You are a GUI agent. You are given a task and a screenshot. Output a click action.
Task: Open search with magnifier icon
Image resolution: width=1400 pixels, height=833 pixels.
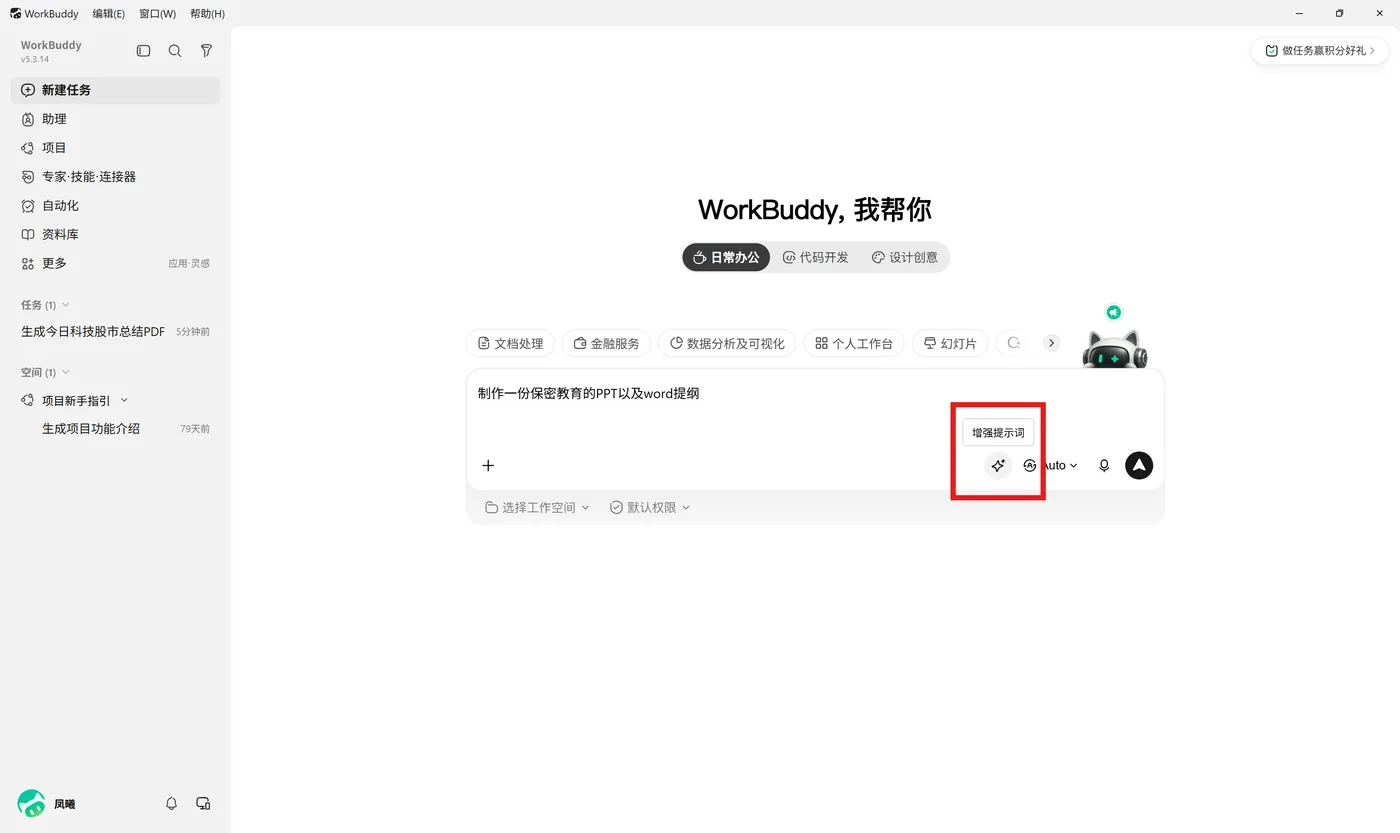(175, 51)
